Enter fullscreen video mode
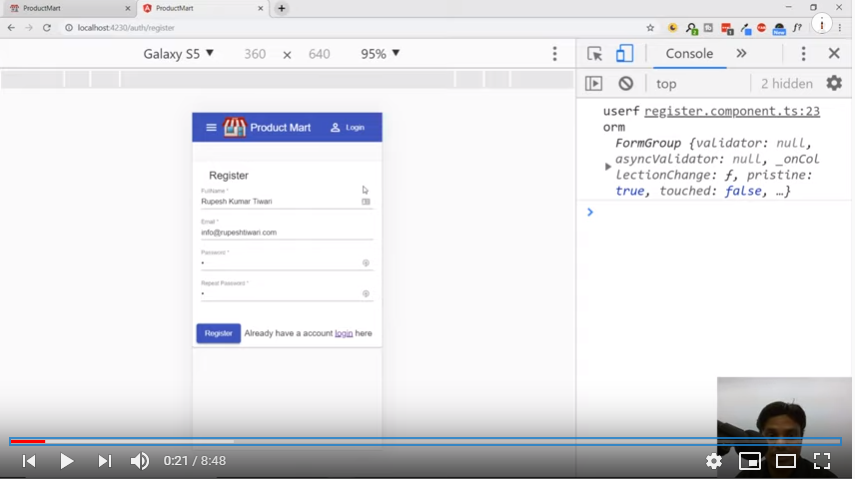 click(x=822, y=461)
